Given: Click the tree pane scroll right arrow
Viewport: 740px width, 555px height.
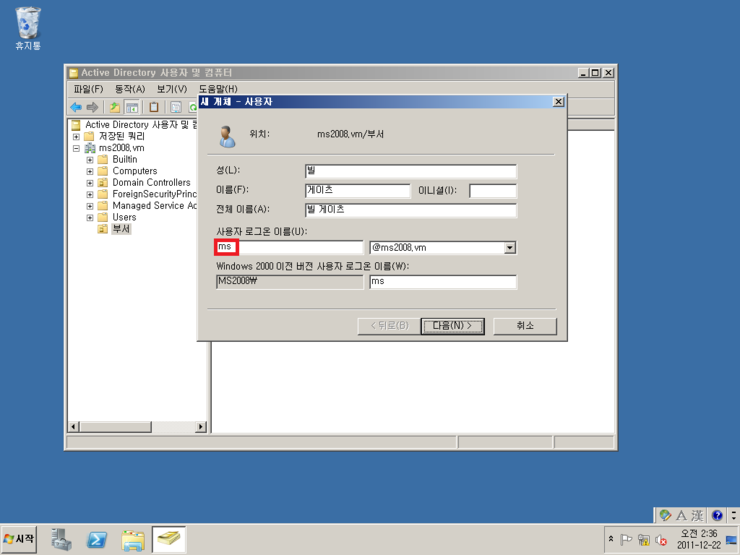Looking at the screenshot, I should point(201,427).
